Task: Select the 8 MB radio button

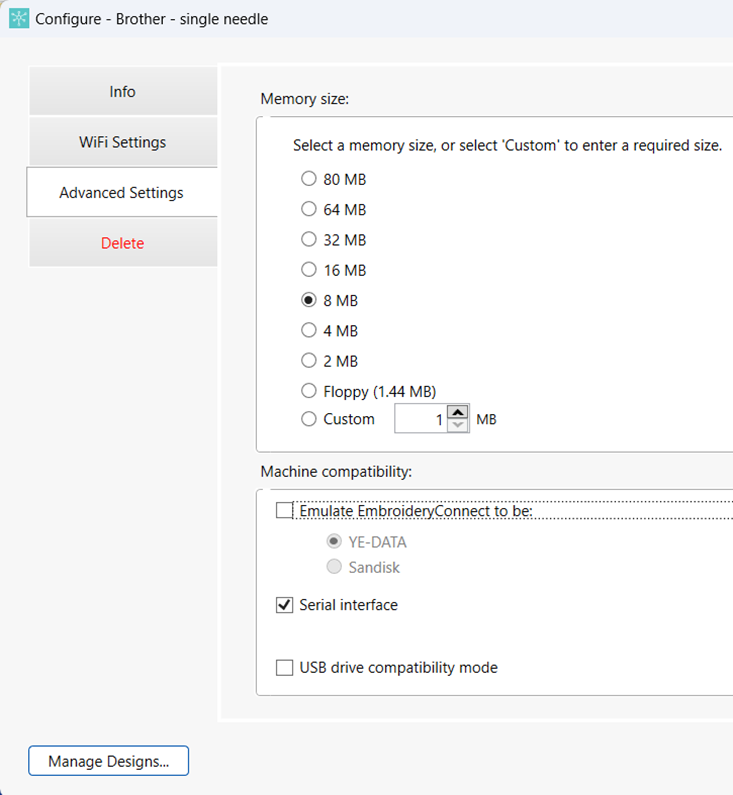Action: pos(309,301)
